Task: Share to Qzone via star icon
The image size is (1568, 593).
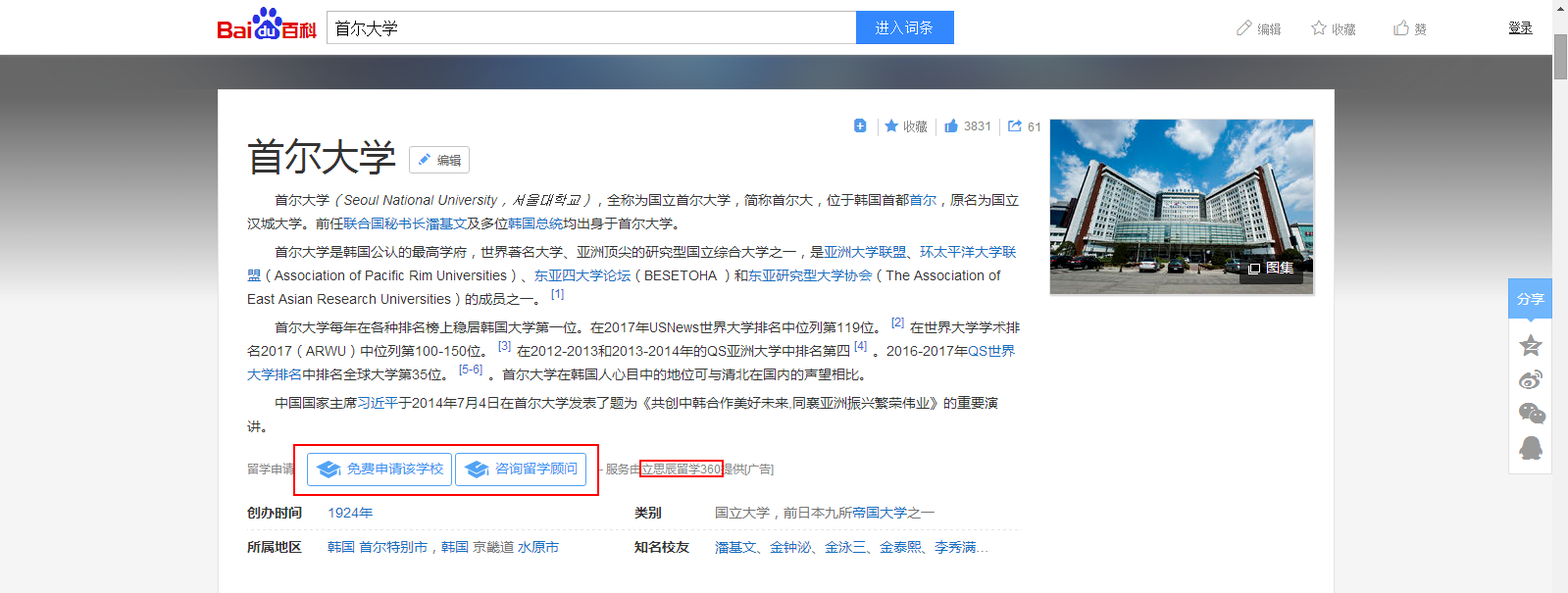Action: 1530,345
